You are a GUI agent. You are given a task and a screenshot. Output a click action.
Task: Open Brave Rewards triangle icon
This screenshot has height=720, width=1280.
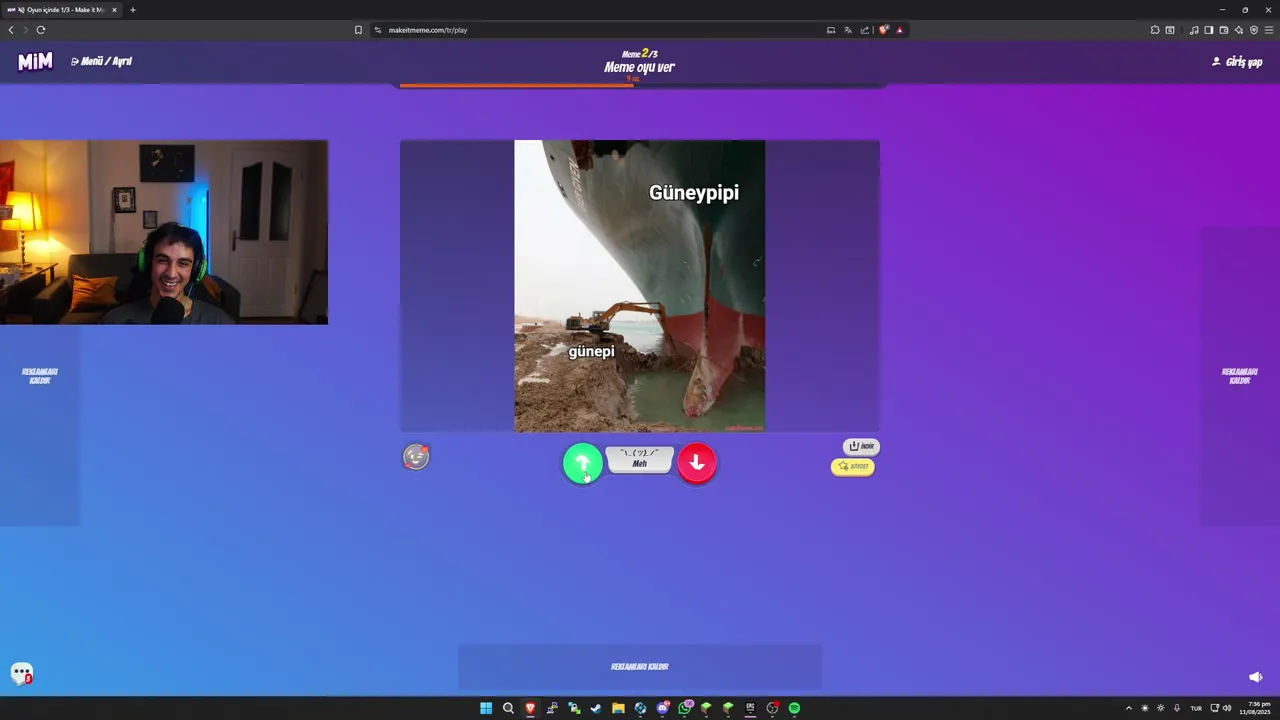pyautogui.click(x=899, y=30)
